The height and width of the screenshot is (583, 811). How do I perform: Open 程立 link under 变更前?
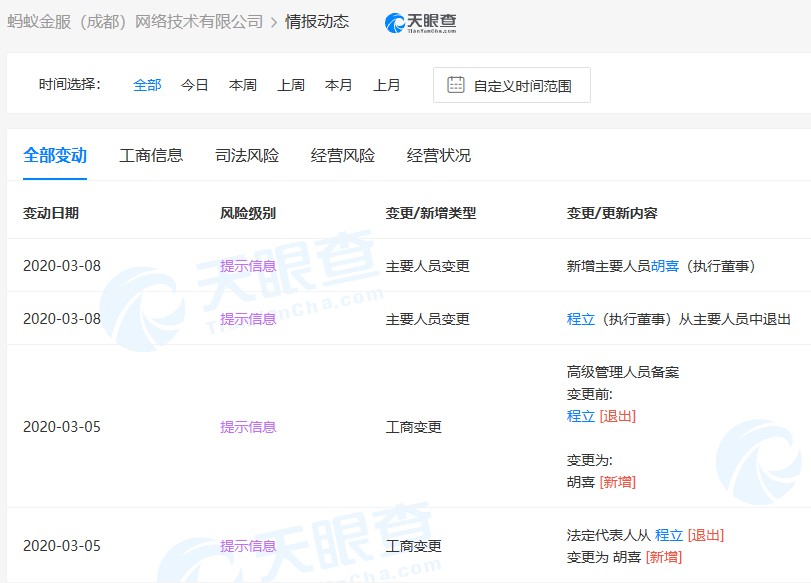click(x=581, y=416)
